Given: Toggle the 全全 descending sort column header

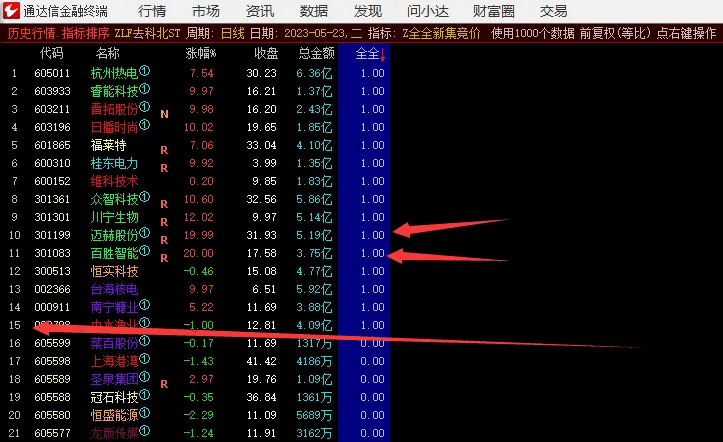Looking at the screenshot, I should 370,54.
